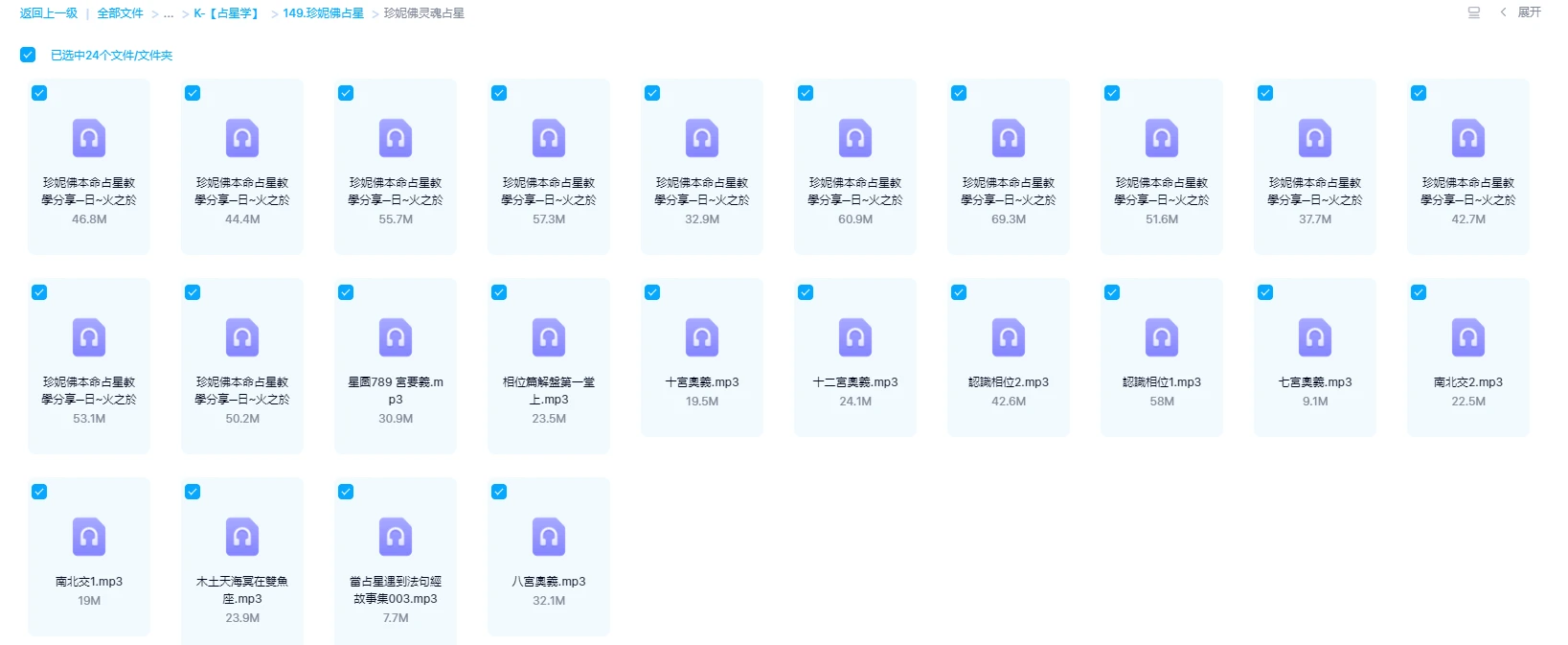Click the 50.2M audio file icon
Viewport: 1568px width, 645px height.
pyautogui.click(x=242, y=337)
